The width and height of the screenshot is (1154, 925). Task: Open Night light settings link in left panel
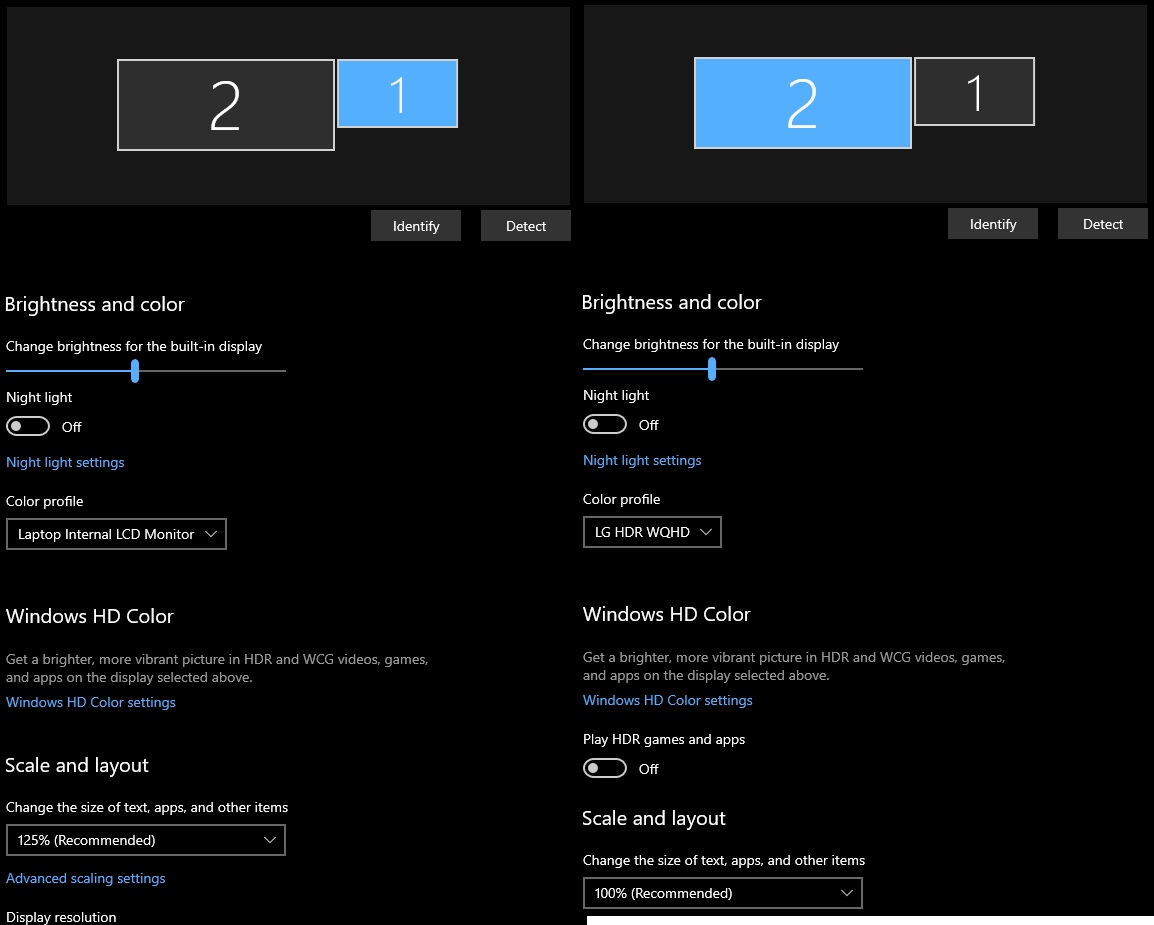point(65,462)
